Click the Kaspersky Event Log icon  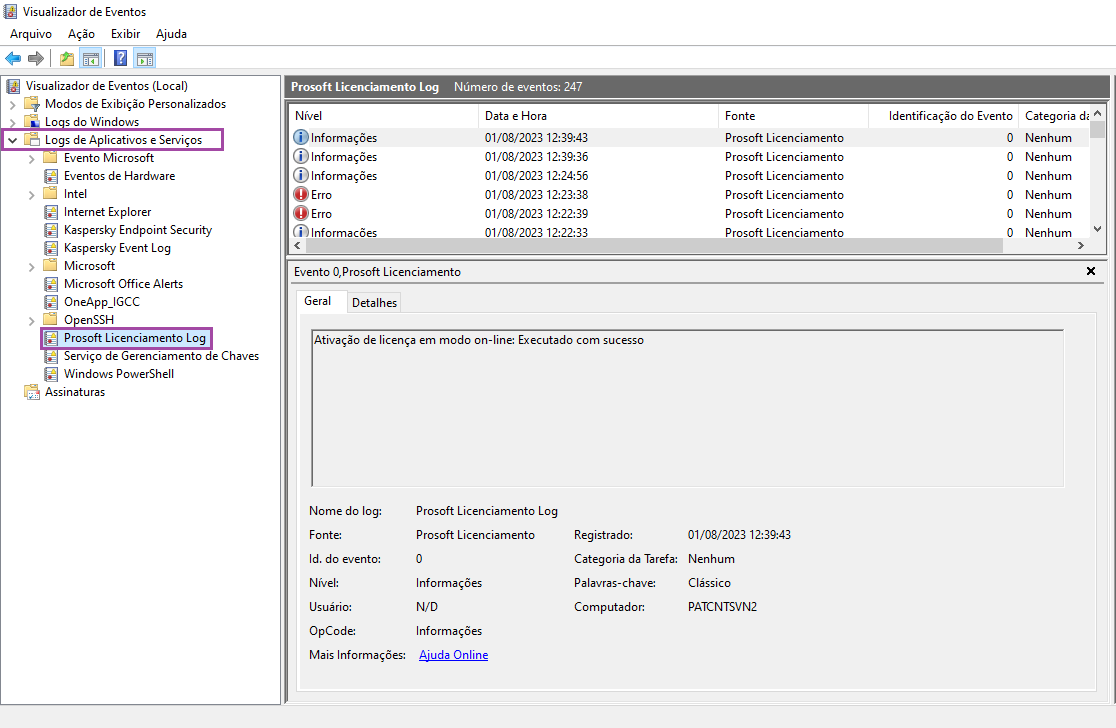pos(51,248)
